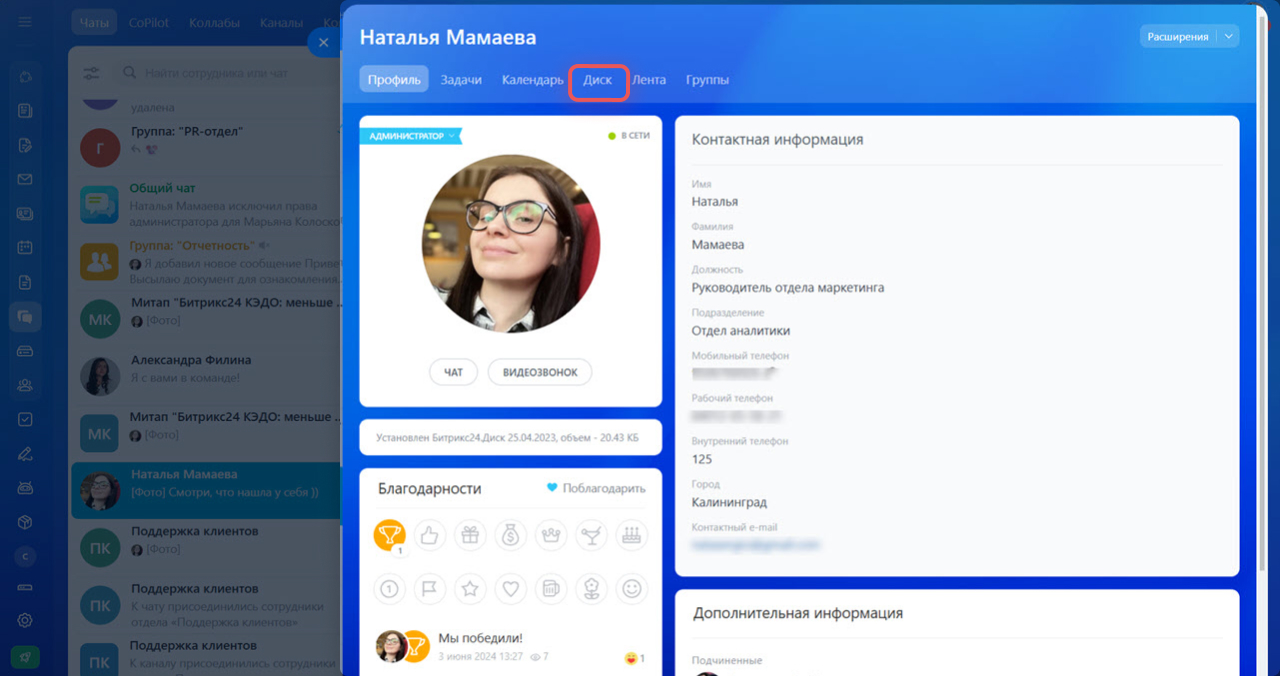Open the CoPilot tab in messenger
1280x676 pixels.
point(149,22)
